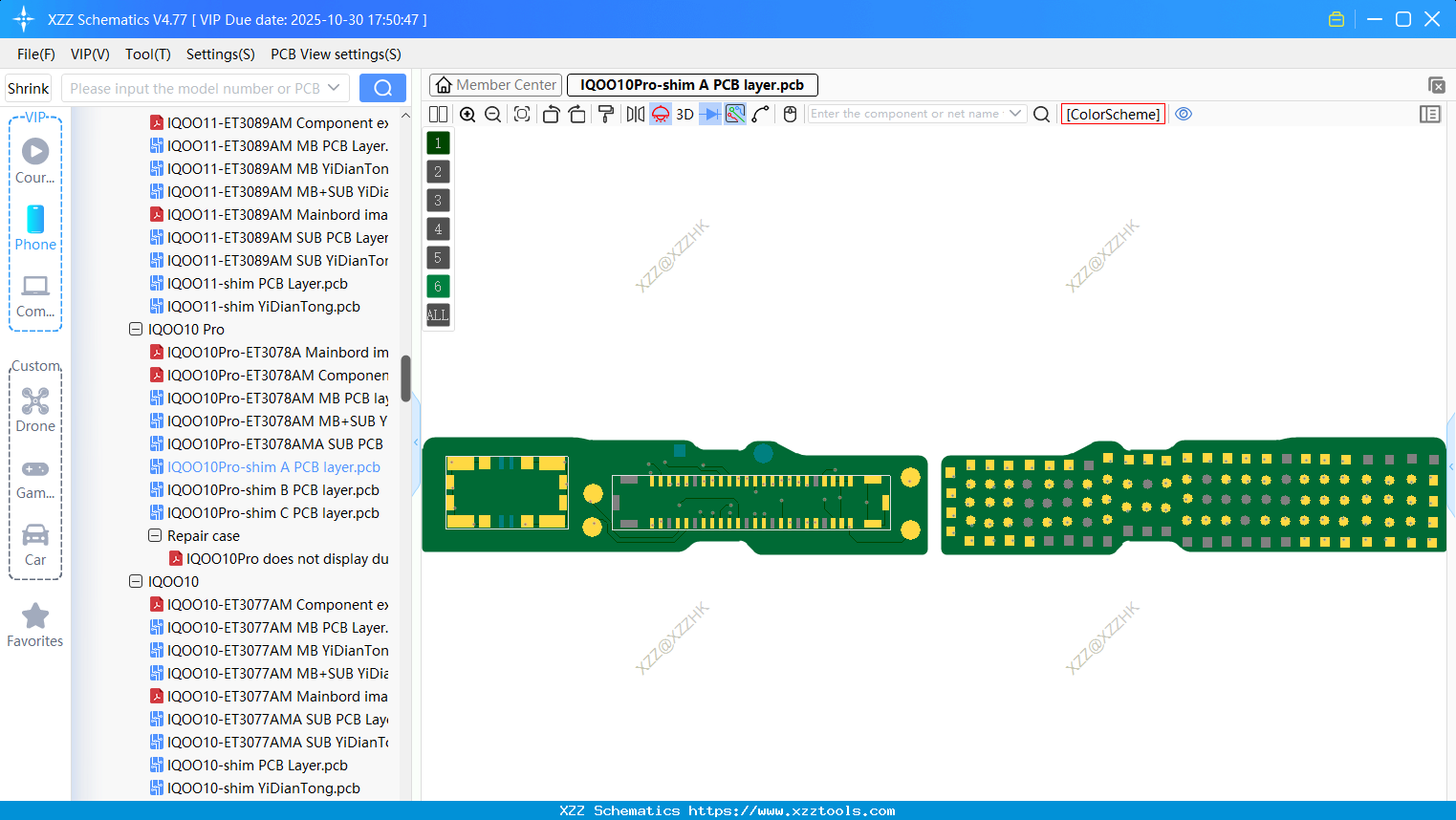Toggle the eye visibility icon beside ColorScheme

pos(1184,114)
